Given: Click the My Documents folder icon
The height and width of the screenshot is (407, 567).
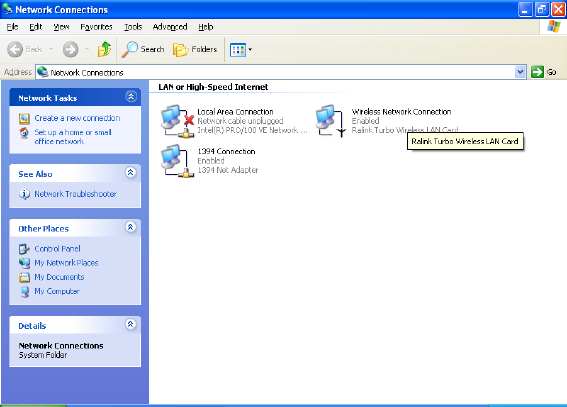Looking at the screenshot, I should [x=24, y=277].
